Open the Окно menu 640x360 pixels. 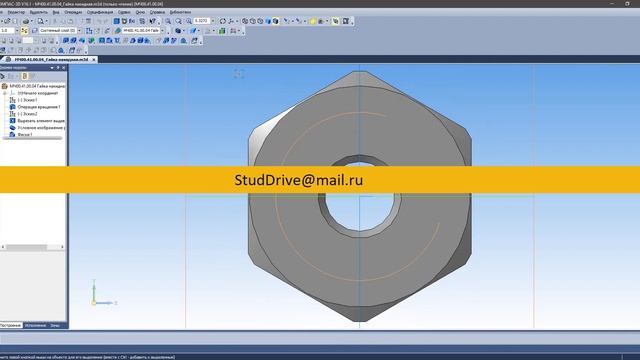(140, 12)
